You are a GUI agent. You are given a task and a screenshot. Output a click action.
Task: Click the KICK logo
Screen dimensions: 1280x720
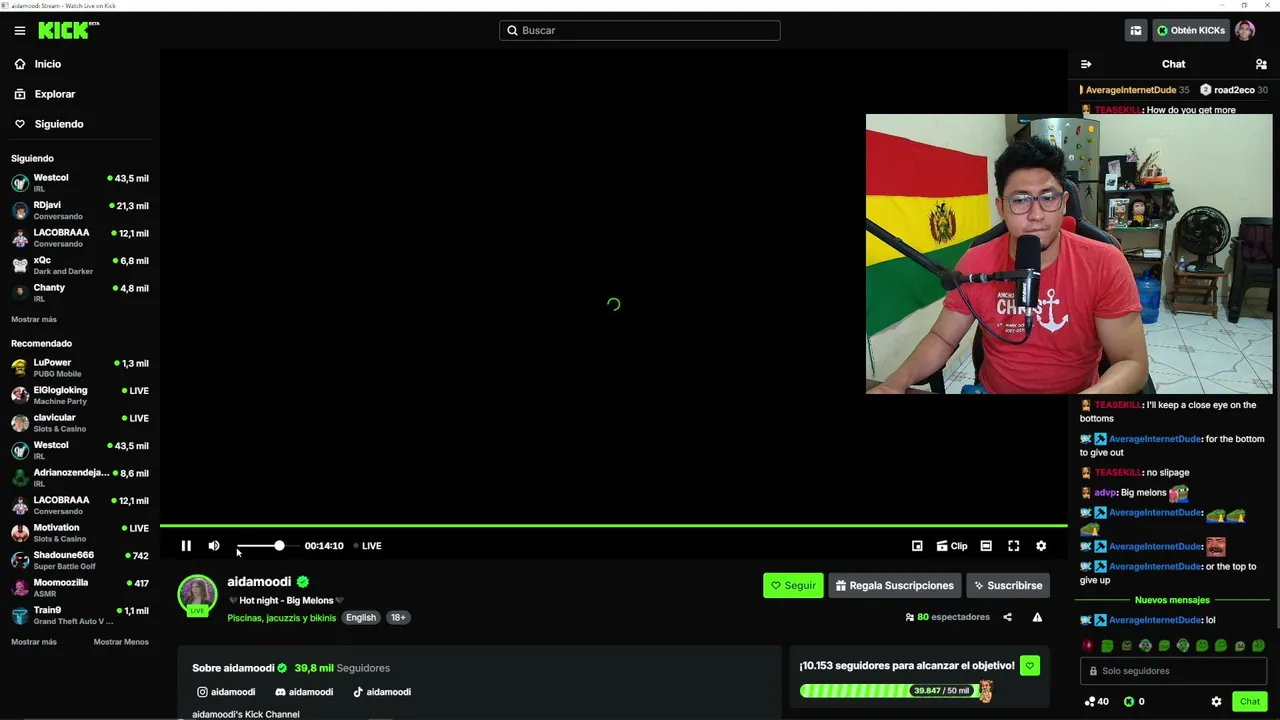click(x=68, y=30)
